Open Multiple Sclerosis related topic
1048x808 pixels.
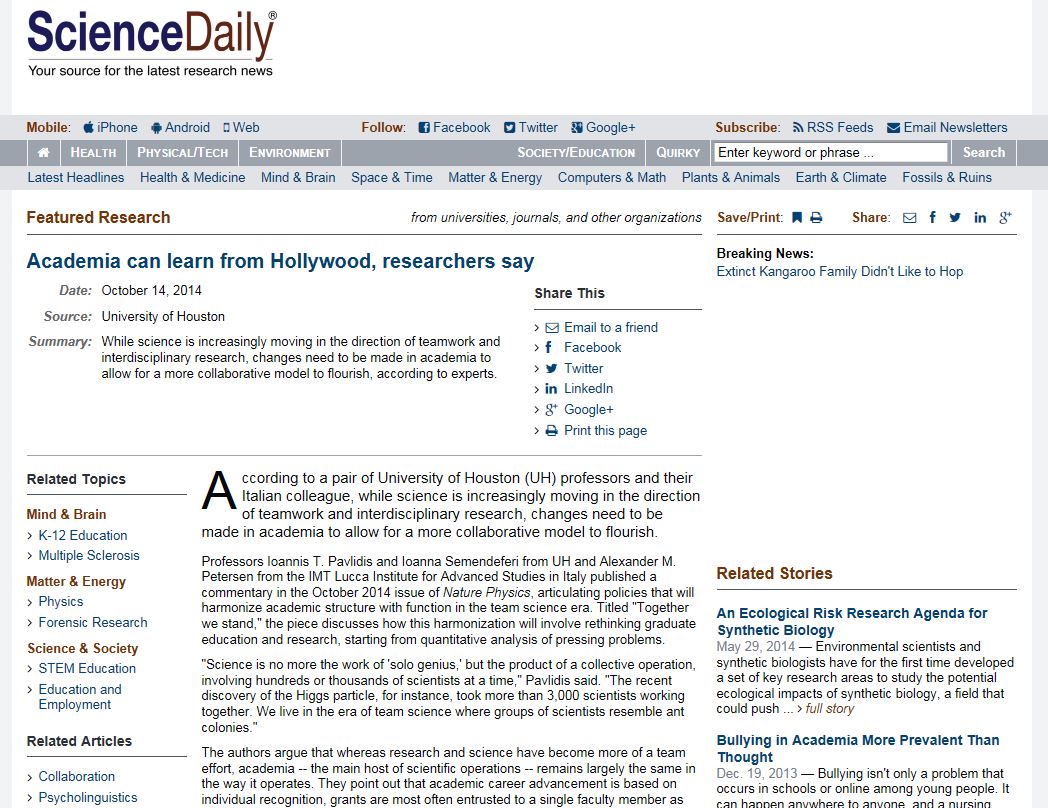point(89,555)
